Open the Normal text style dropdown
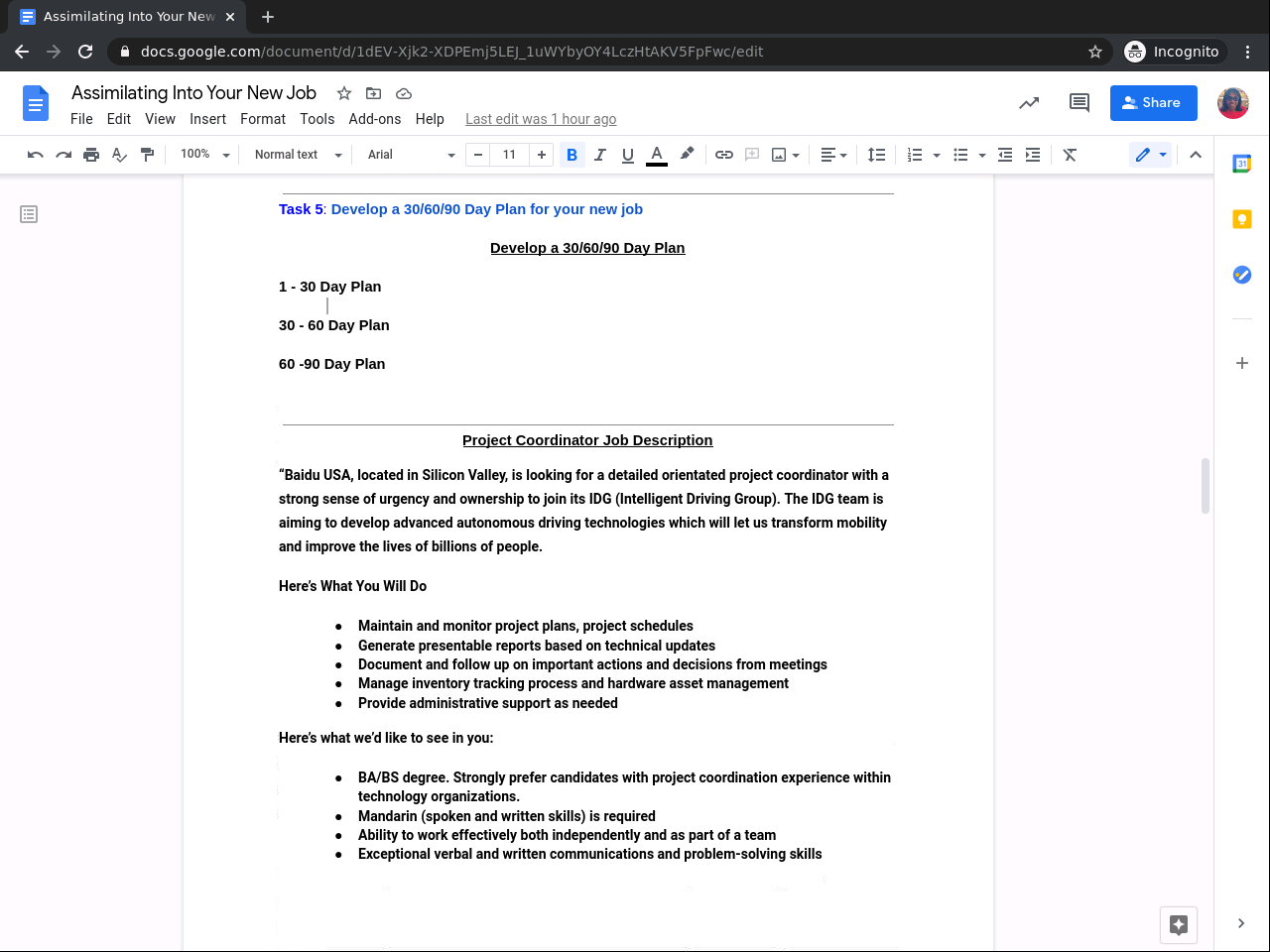The width and height of the screenshot is (1270, 952). 298,155
